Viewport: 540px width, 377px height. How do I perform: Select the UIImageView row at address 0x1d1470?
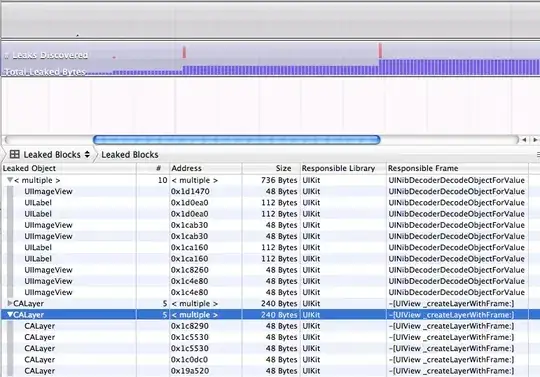[264, 191]
